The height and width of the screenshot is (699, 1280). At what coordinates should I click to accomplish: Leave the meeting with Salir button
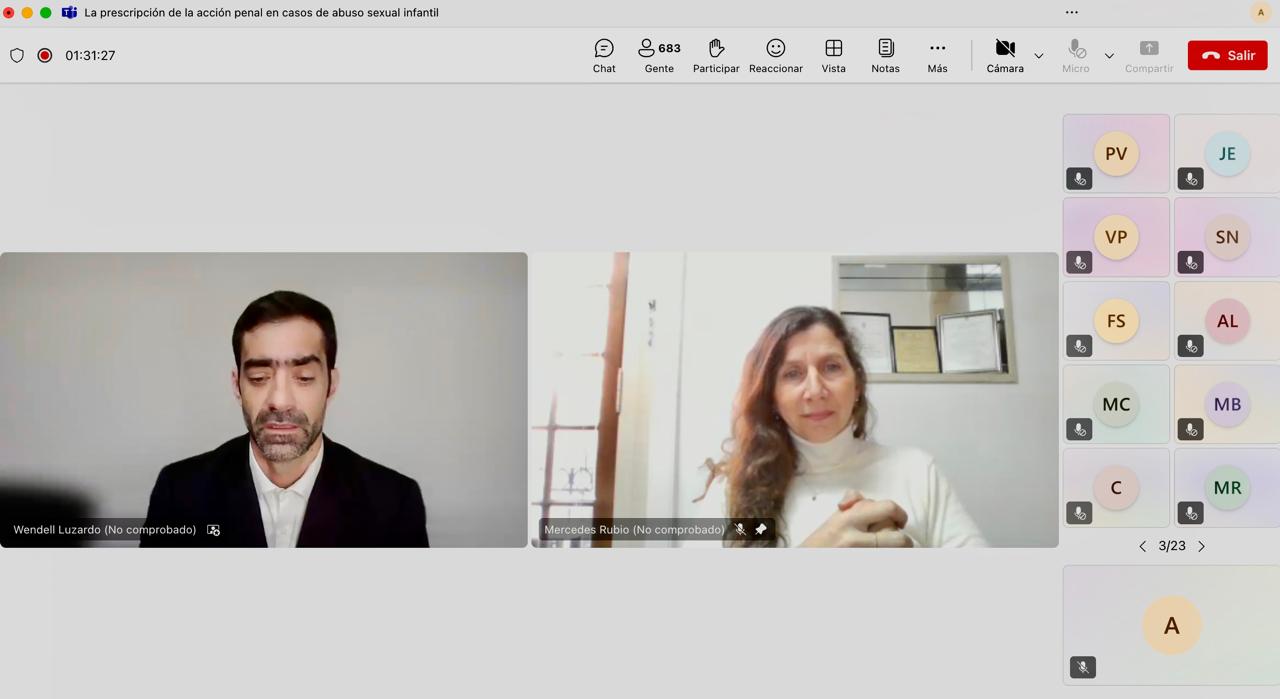tap(1227, 56)
